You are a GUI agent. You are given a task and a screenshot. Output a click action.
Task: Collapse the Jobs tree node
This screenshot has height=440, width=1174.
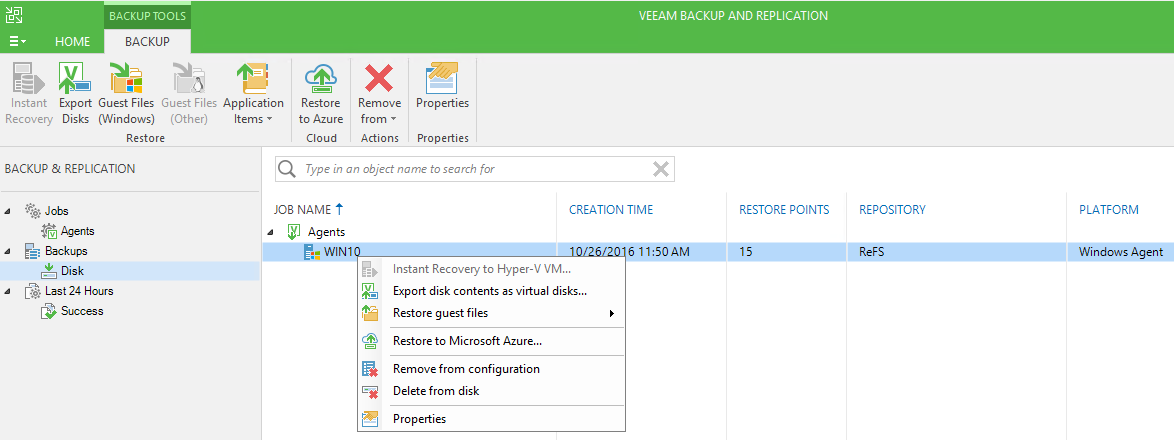(x=7, y=212)
